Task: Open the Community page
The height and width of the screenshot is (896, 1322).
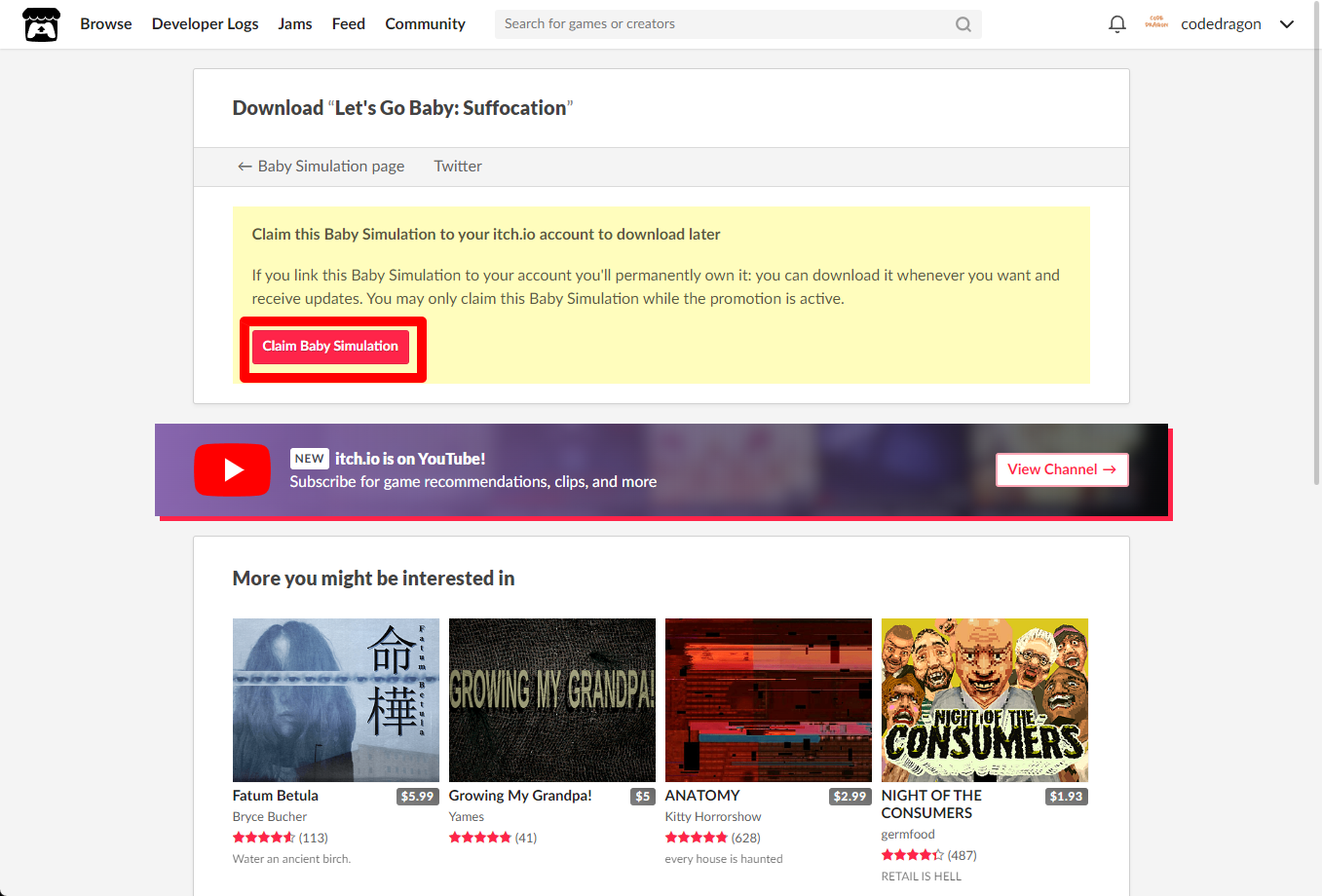Action: 425,24
